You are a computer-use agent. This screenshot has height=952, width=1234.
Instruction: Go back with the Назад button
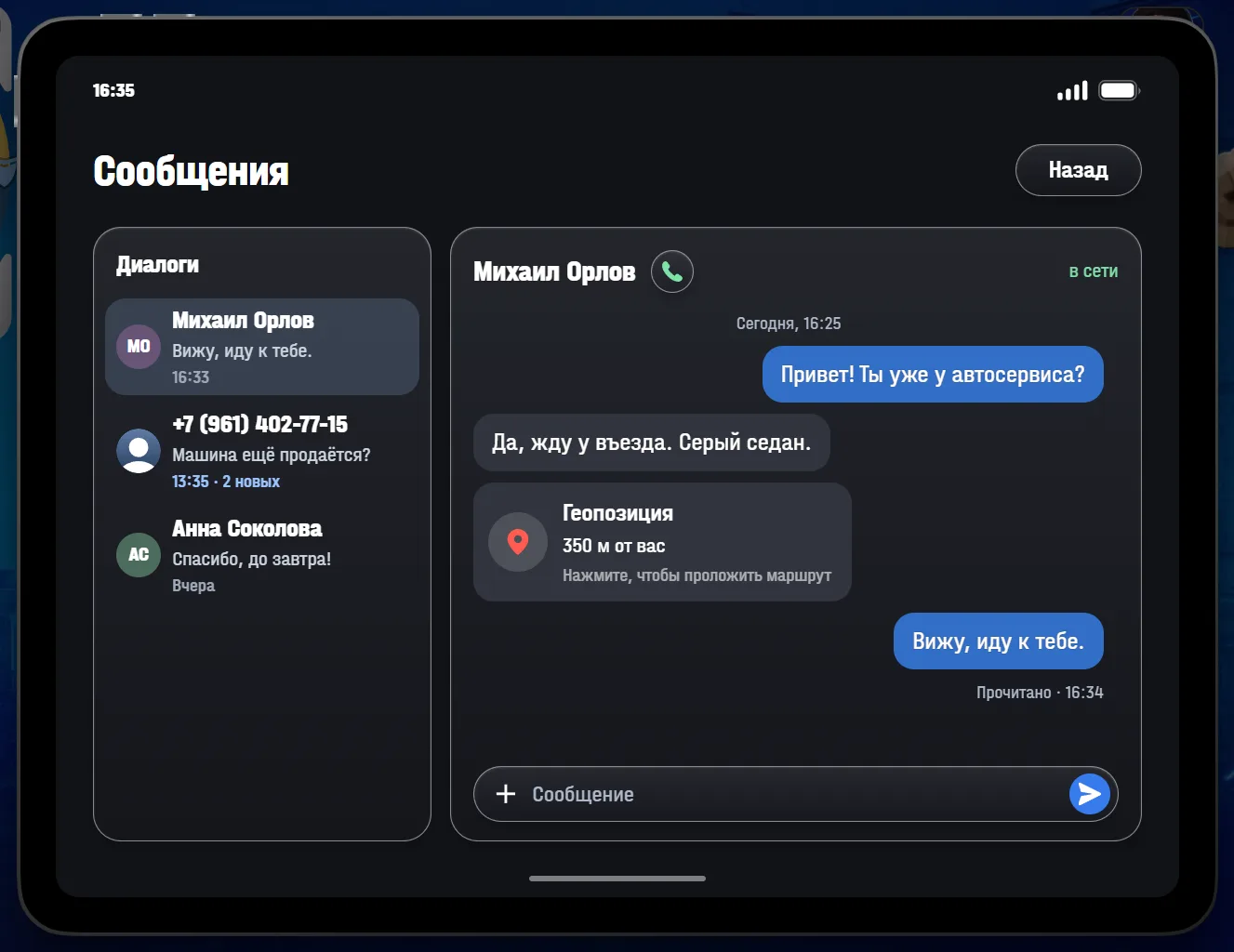coord(1079,170)
